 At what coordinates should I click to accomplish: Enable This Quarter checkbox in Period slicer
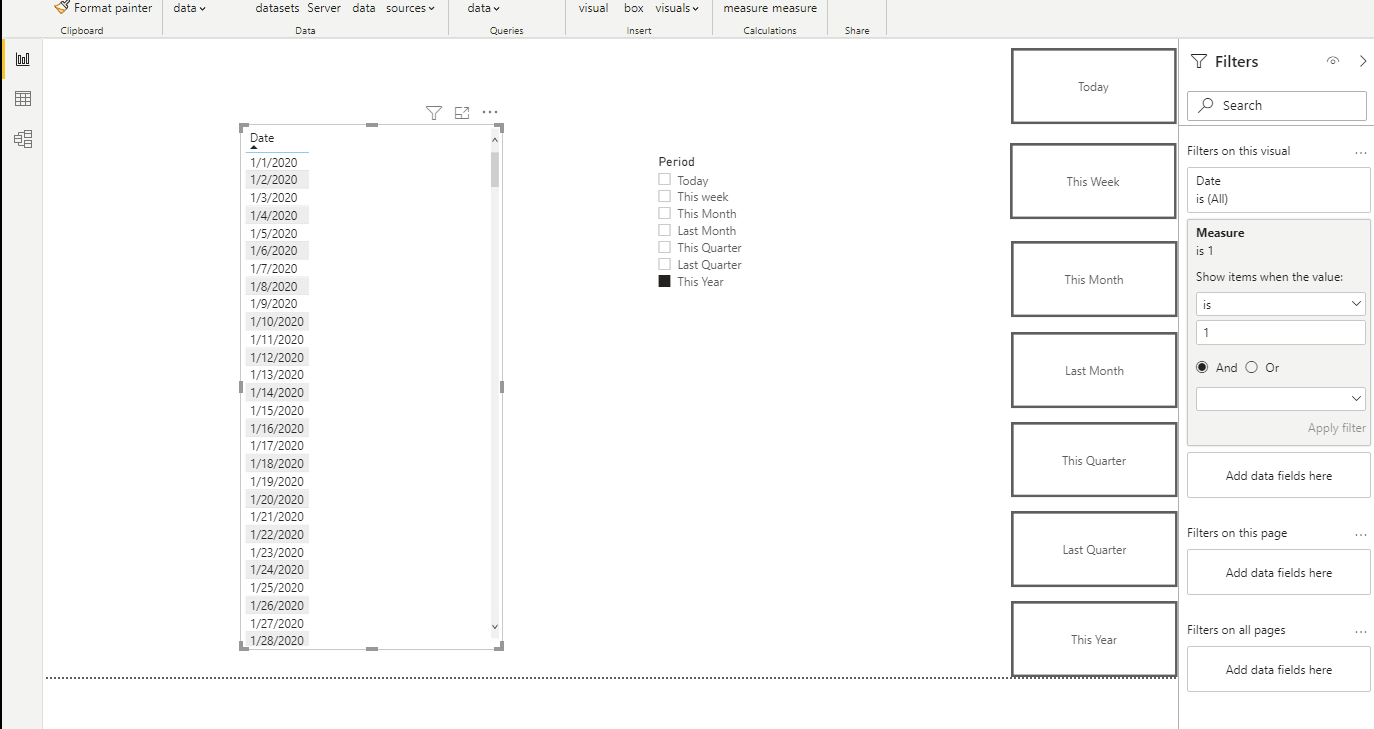pyautogui.click(x=664, y=248)
